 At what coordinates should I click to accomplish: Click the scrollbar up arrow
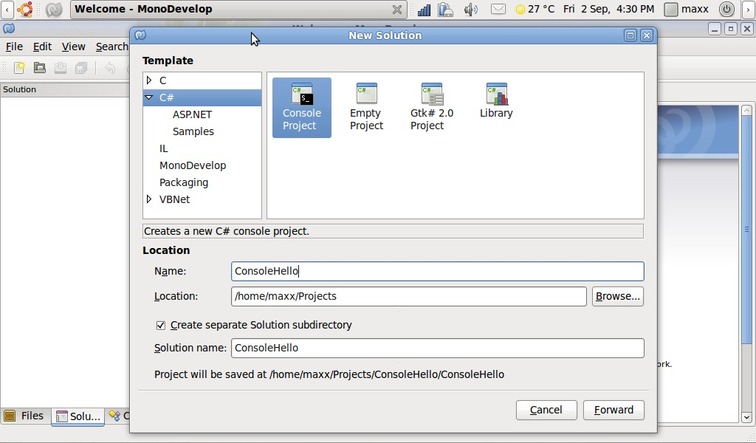[746, 110]
